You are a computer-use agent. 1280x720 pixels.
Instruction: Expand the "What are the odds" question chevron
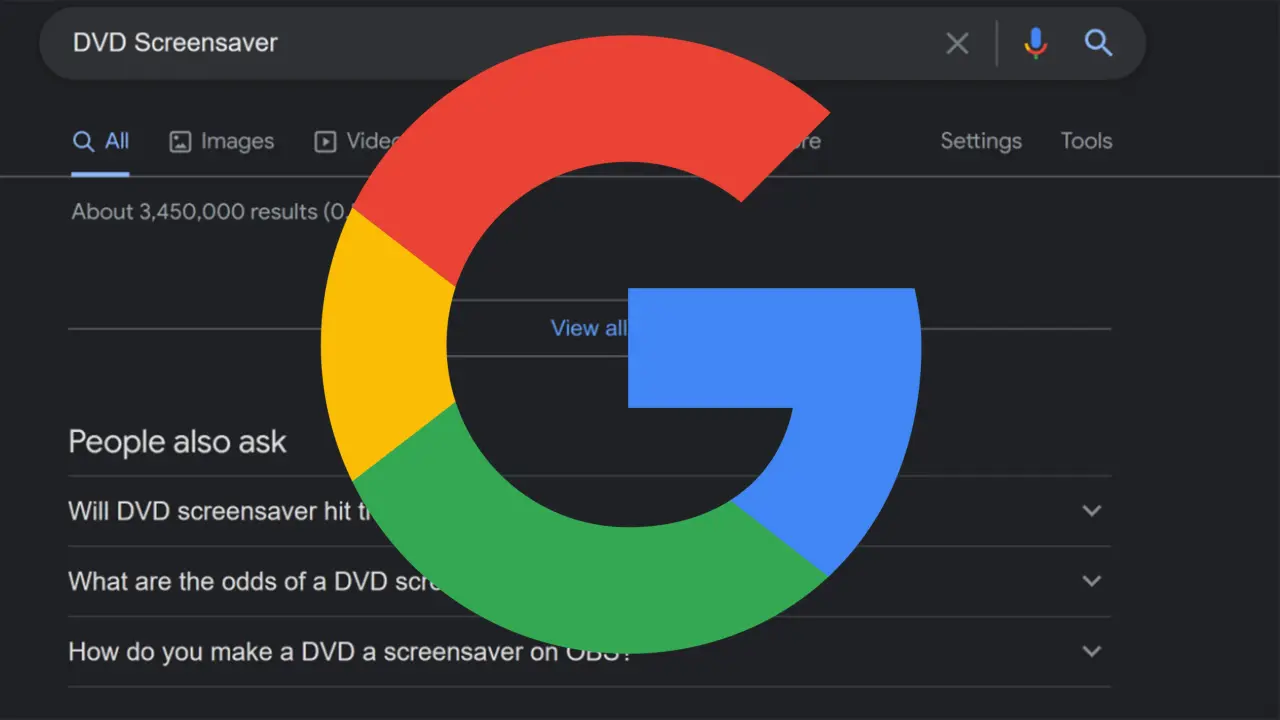click(x=1091, y=581)
